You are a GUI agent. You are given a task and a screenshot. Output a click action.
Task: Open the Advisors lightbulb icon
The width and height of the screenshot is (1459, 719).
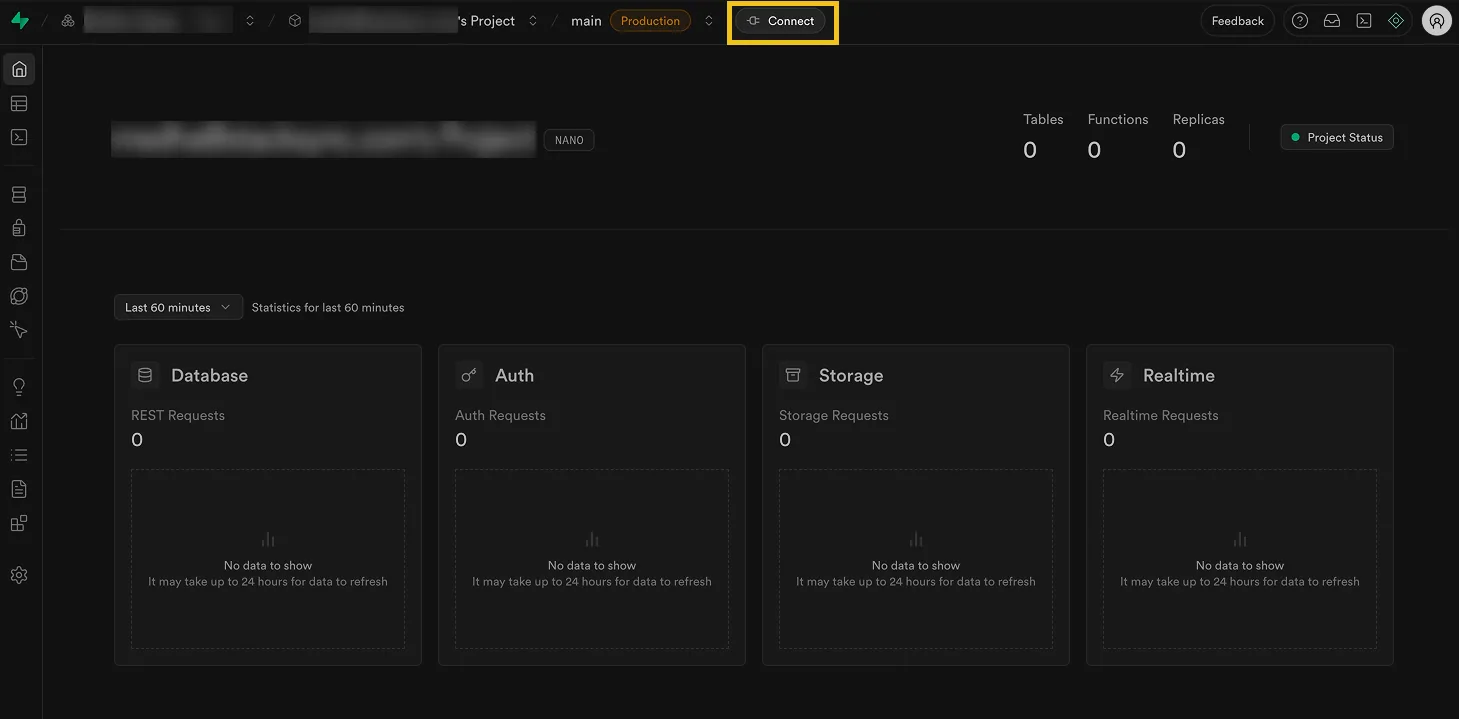pos(19,387)
